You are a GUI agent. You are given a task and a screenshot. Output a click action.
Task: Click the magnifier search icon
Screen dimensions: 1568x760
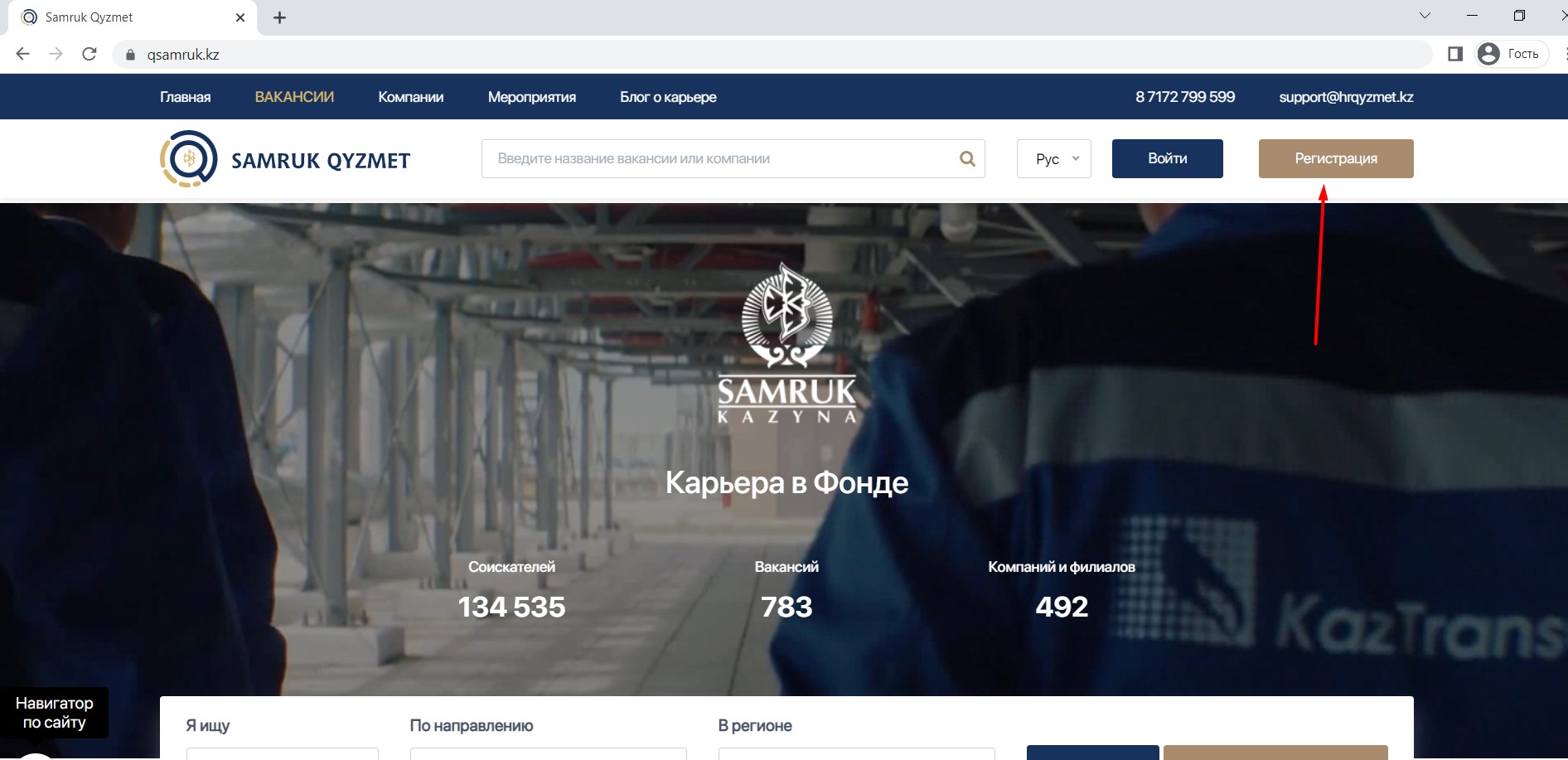coord(967,158)
